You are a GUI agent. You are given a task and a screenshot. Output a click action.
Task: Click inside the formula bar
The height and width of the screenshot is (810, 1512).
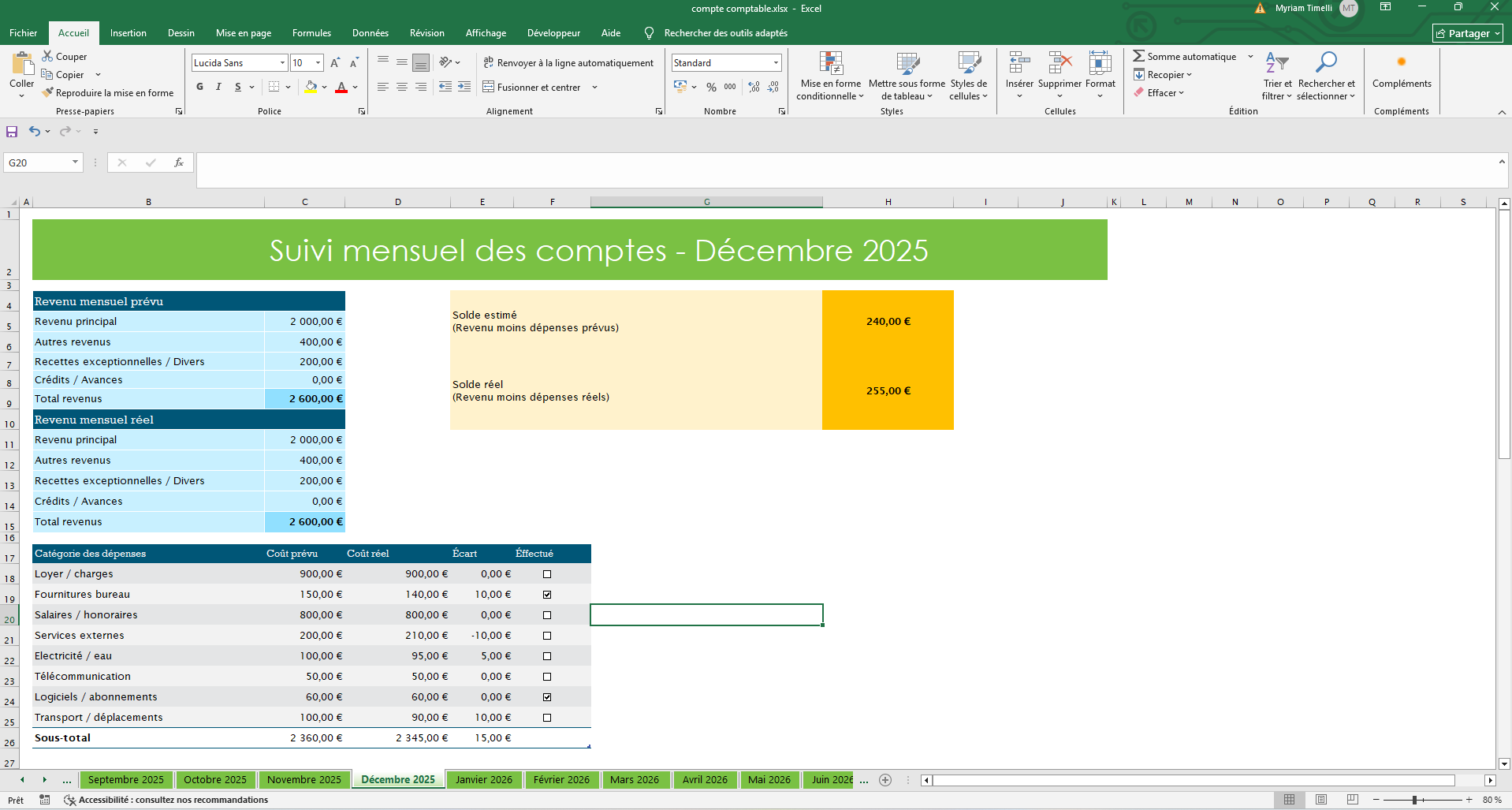[x=844, y=170]
